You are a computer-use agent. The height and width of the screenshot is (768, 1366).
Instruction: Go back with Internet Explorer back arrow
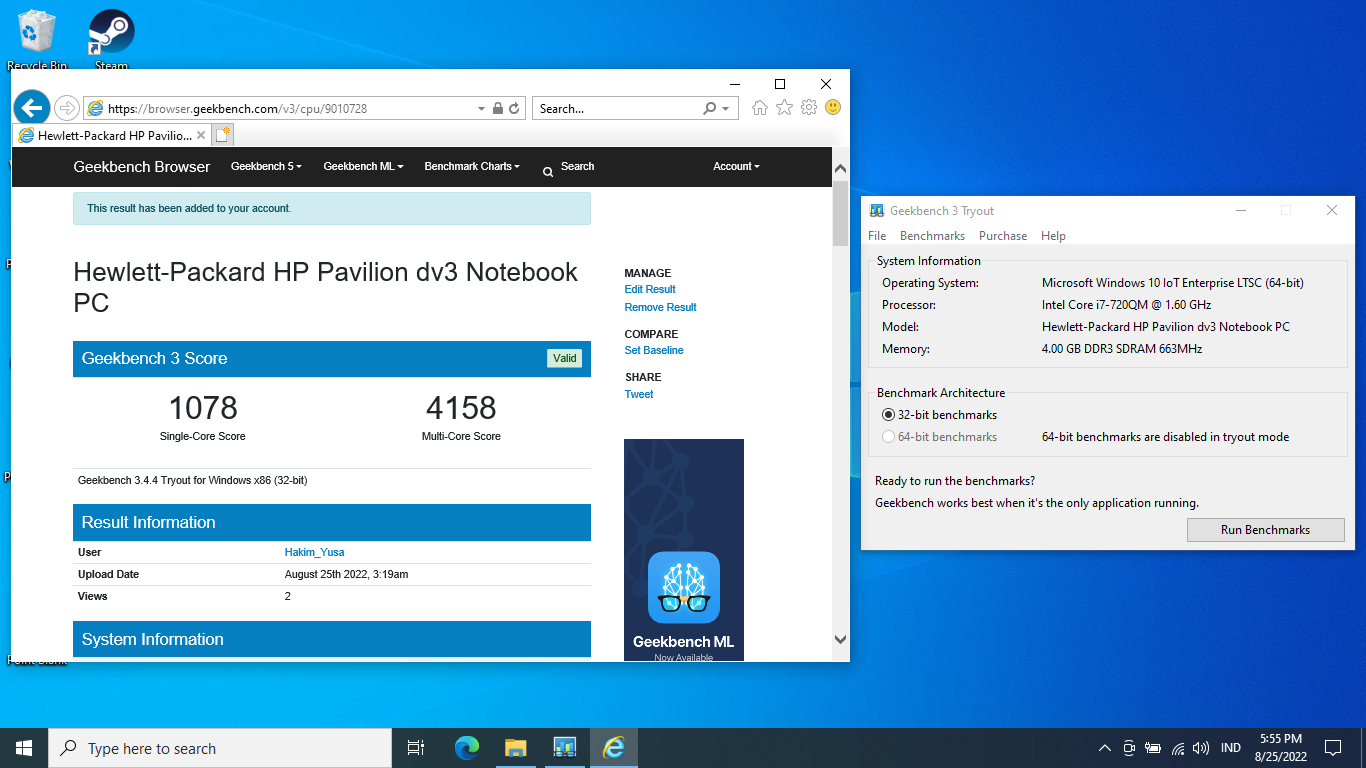coord(32,108)
